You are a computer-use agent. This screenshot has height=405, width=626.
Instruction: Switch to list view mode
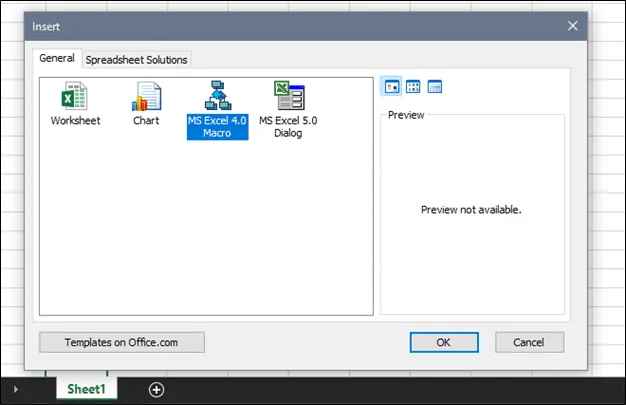click(413, 87)
